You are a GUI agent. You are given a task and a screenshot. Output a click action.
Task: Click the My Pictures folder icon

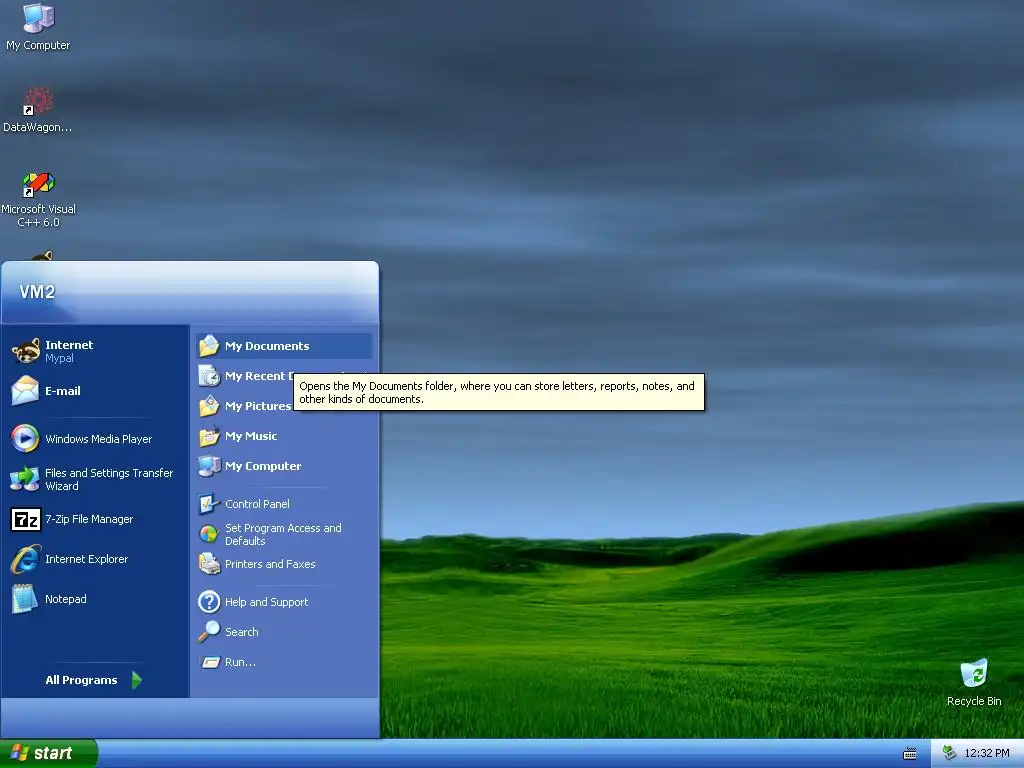point(209,406)
